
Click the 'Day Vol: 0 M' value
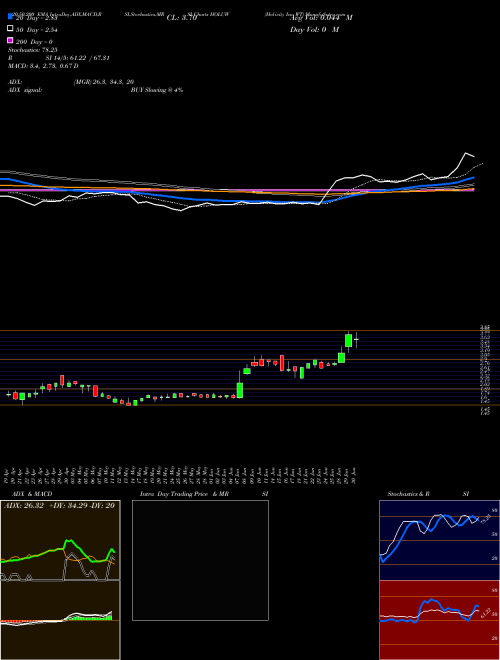click(314, 30)
